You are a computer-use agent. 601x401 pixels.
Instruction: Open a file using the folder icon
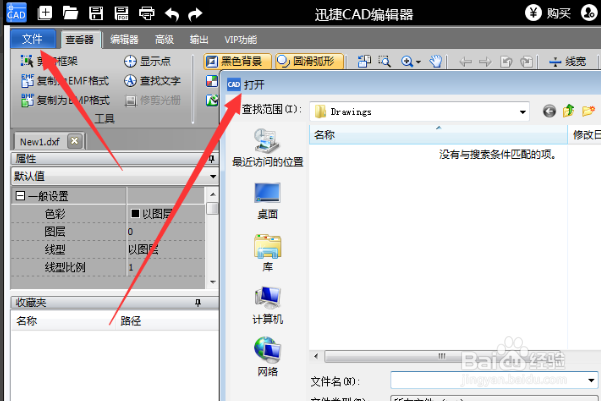click(70, 13)
